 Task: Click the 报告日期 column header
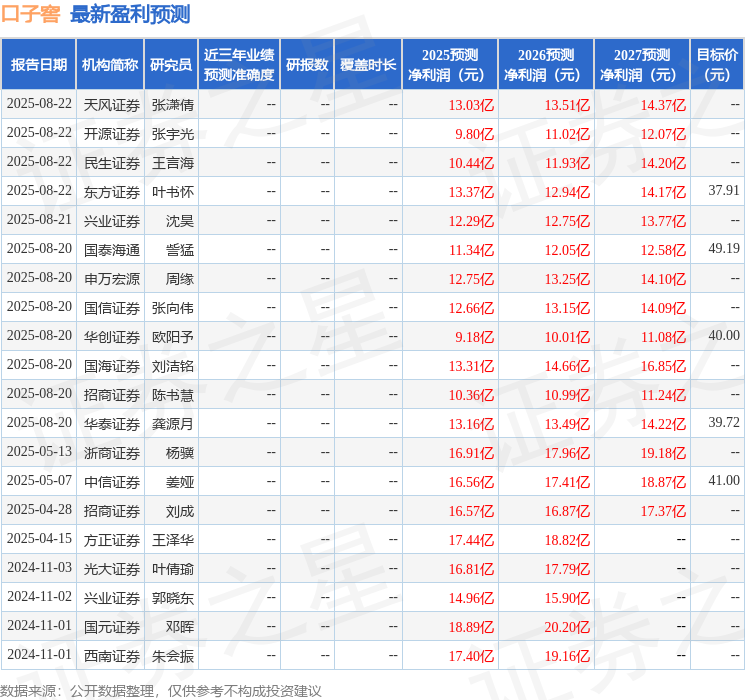[x=38, y=65]
